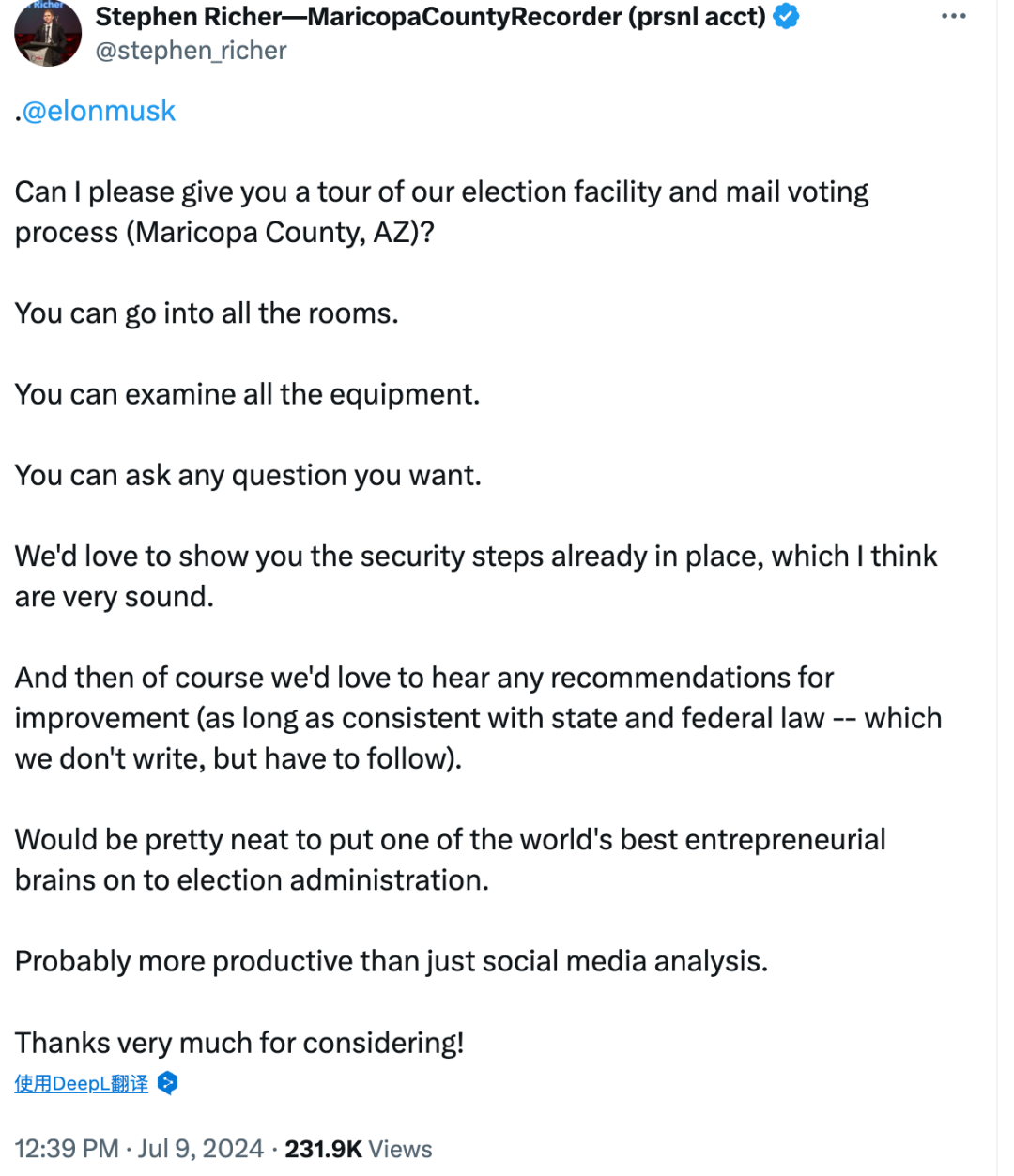Click 'Thanks very much for considering!' line
The image size is (1014, 1176).
click(239, 1043)
